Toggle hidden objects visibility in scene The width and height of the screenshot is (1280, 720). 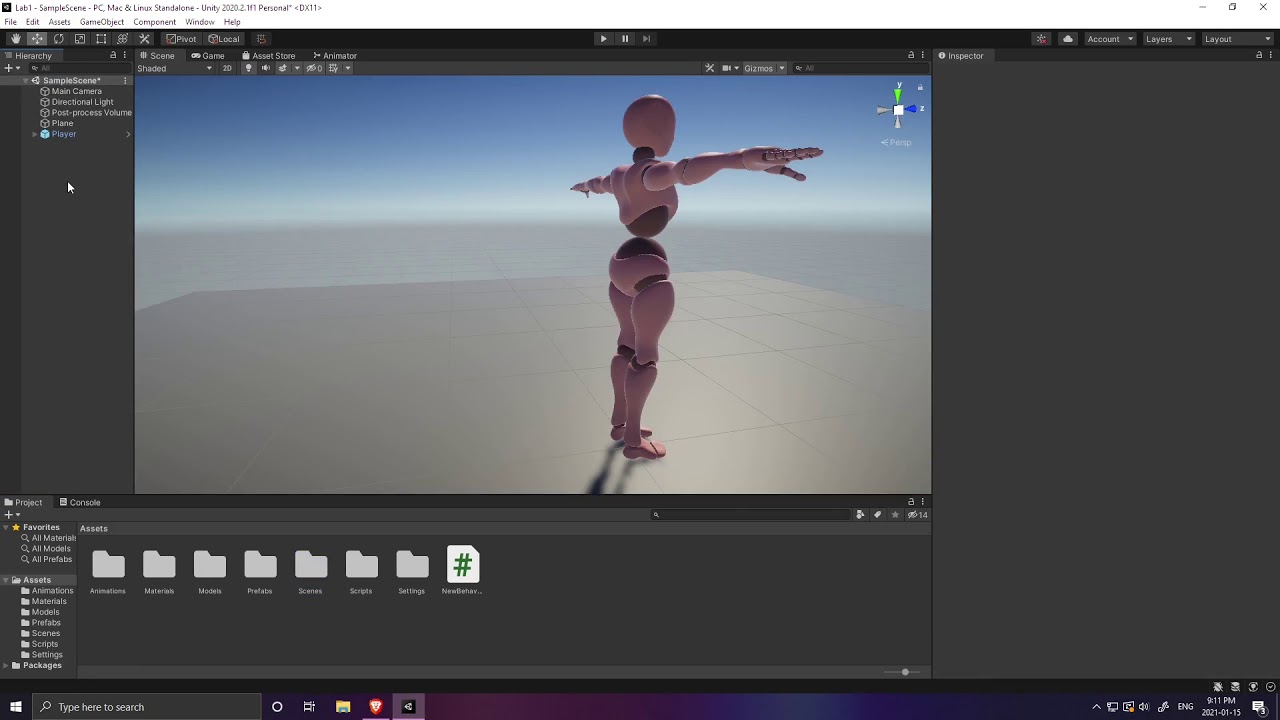[314, 68]
